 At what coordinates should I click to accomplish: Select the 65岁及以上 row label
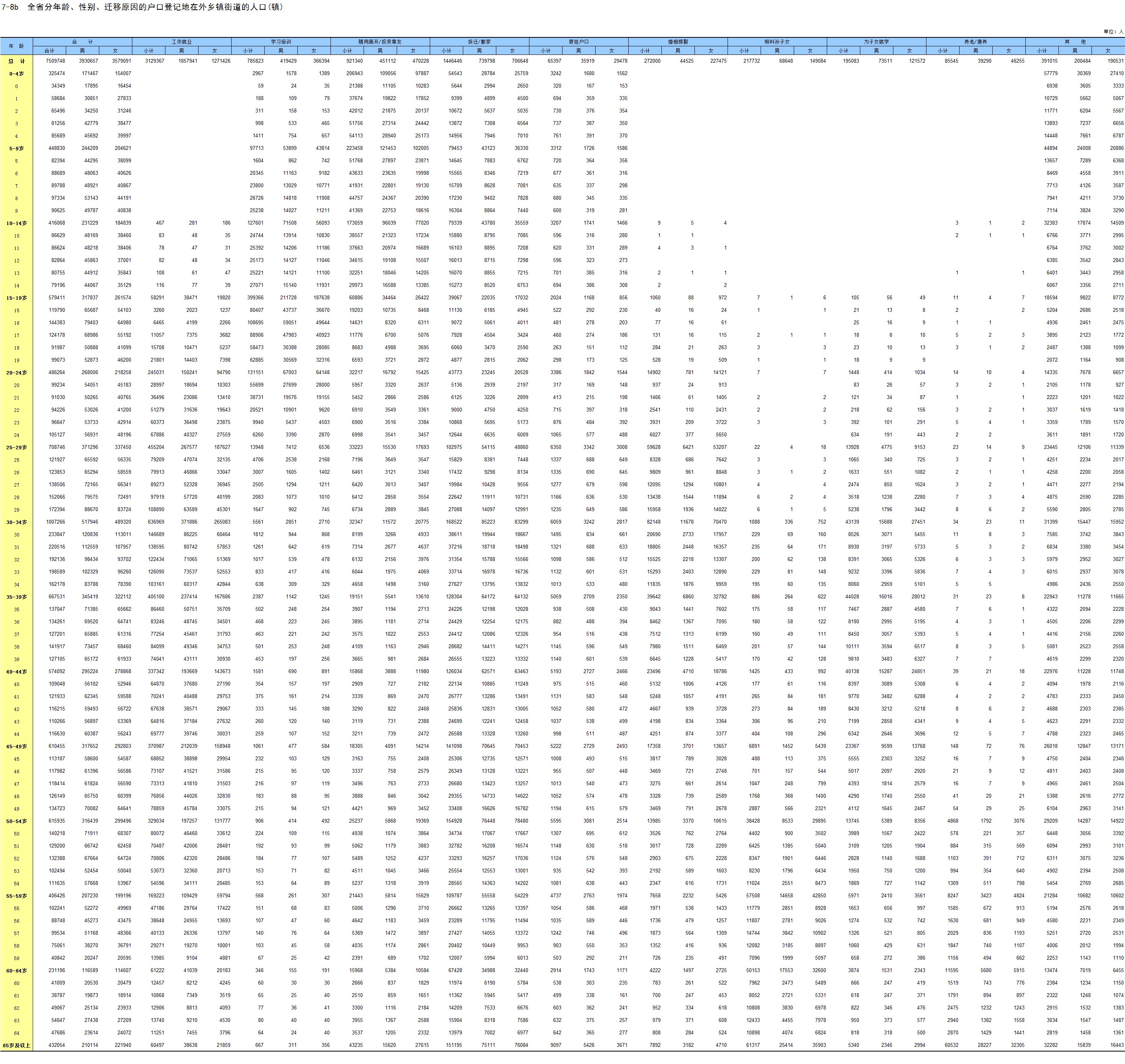16,1045
